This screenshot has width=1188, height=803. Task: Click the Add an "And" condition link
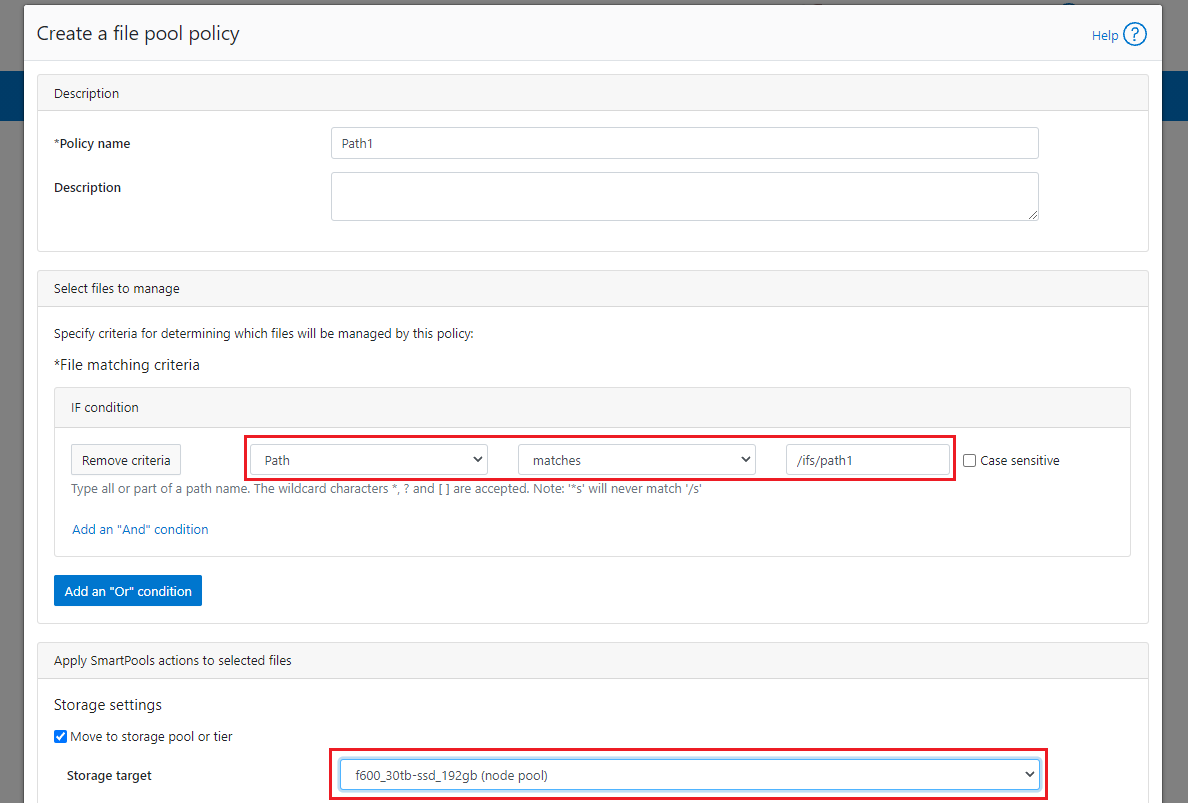tap(140, 529)
